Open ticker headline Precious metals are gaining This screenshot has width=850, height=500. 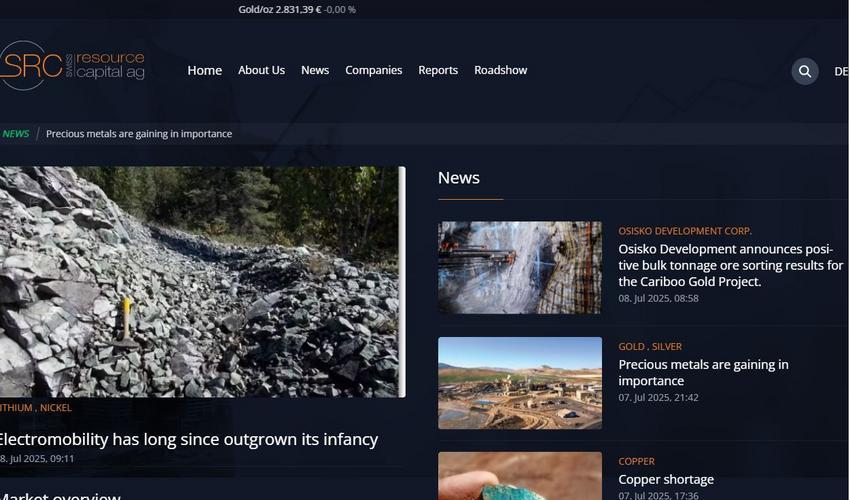pos(139,133)
